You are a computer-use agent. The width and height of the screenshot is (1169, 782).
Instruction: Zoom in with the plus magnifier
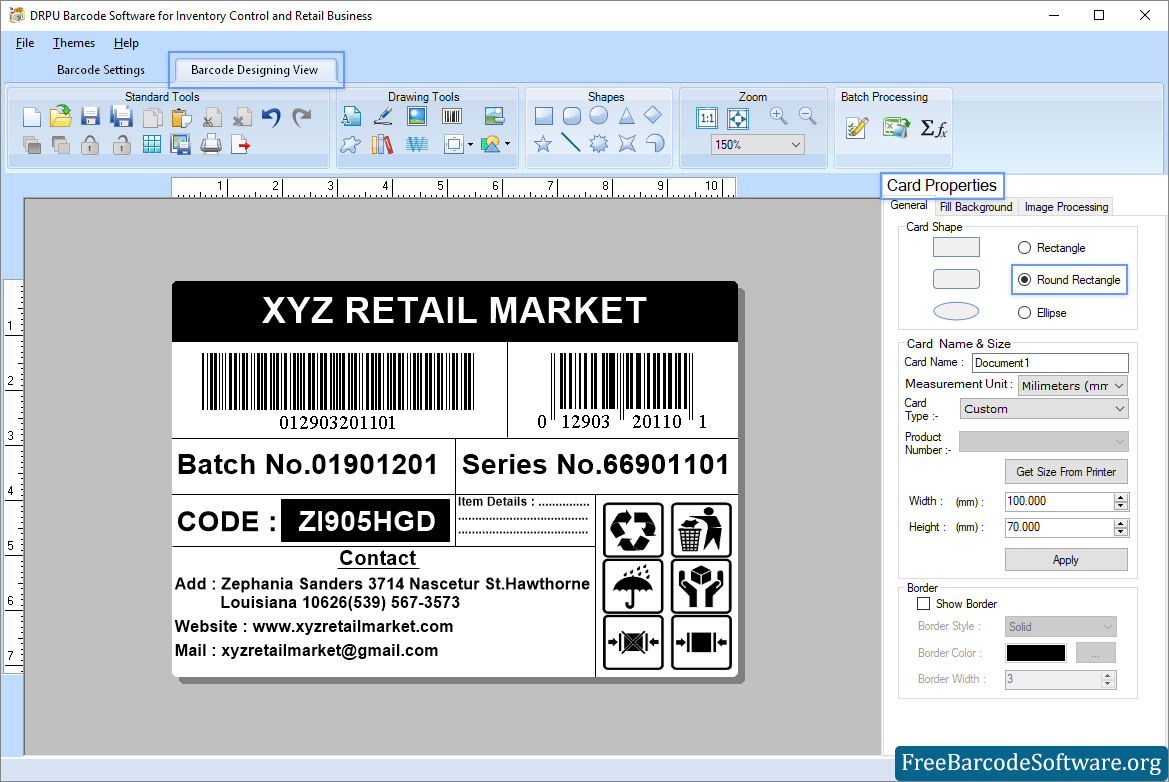coord(778,116)
